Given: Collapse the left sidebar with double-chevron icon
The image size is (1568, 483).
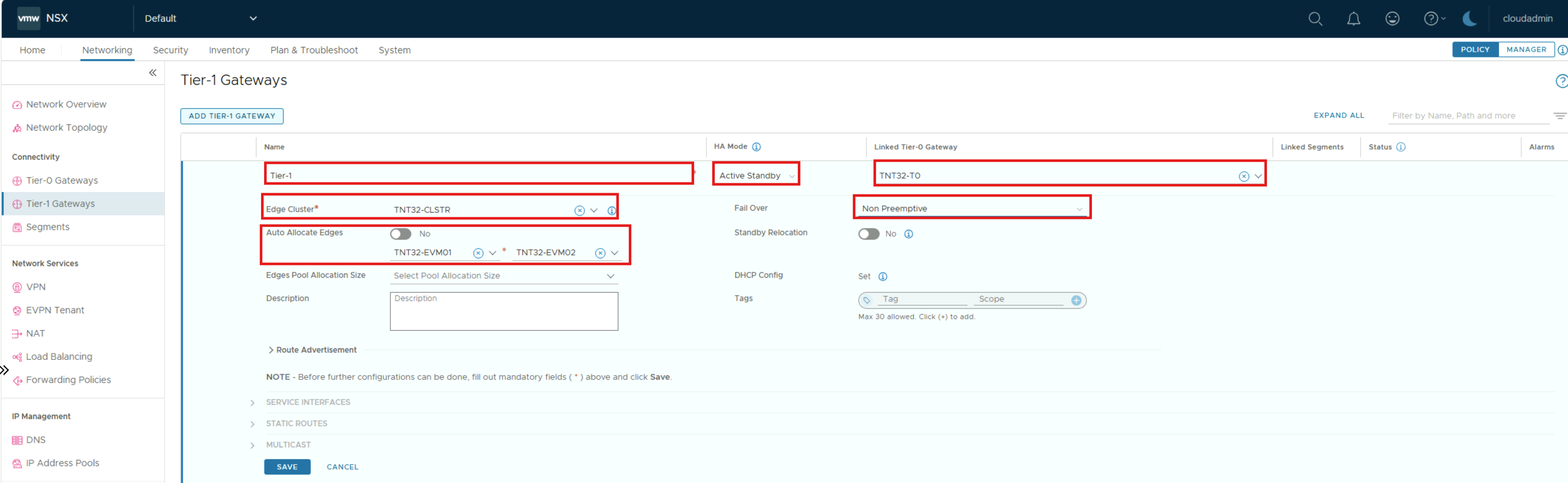Looking at the screenshot, I should [x=153, y=73].
